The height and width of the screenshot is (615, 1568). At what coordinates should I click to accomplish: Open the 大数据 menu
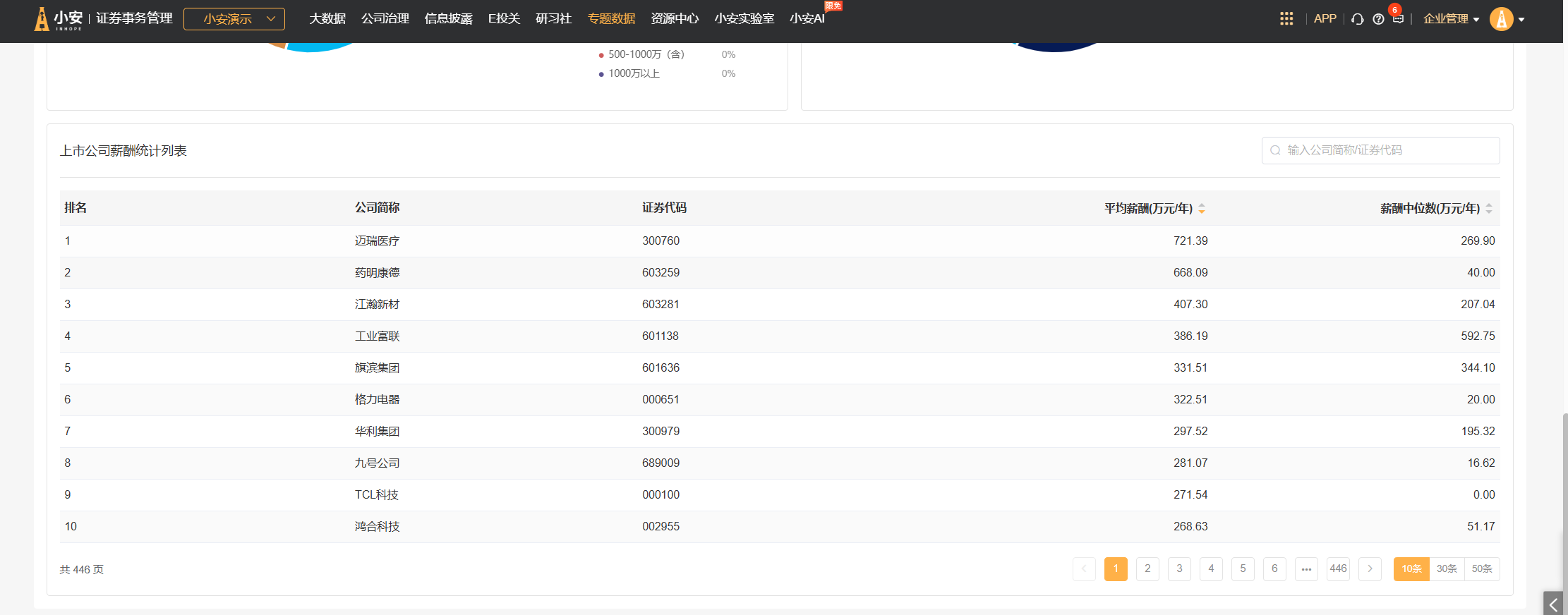click(x=327, y=18)
